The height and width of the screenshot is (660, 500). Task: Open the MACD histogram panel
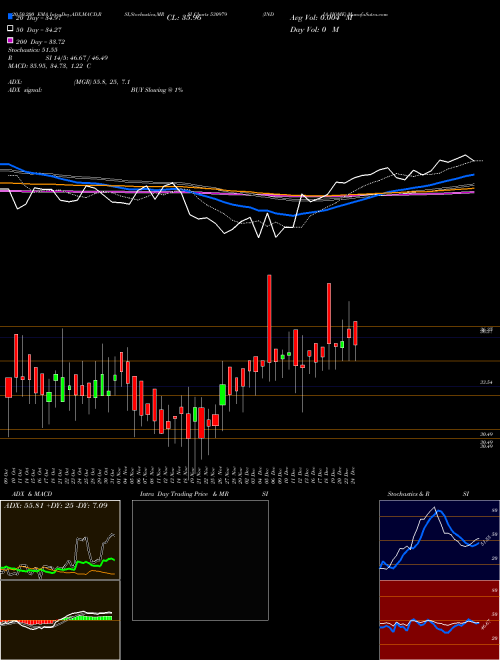click(x=60, y=620)
